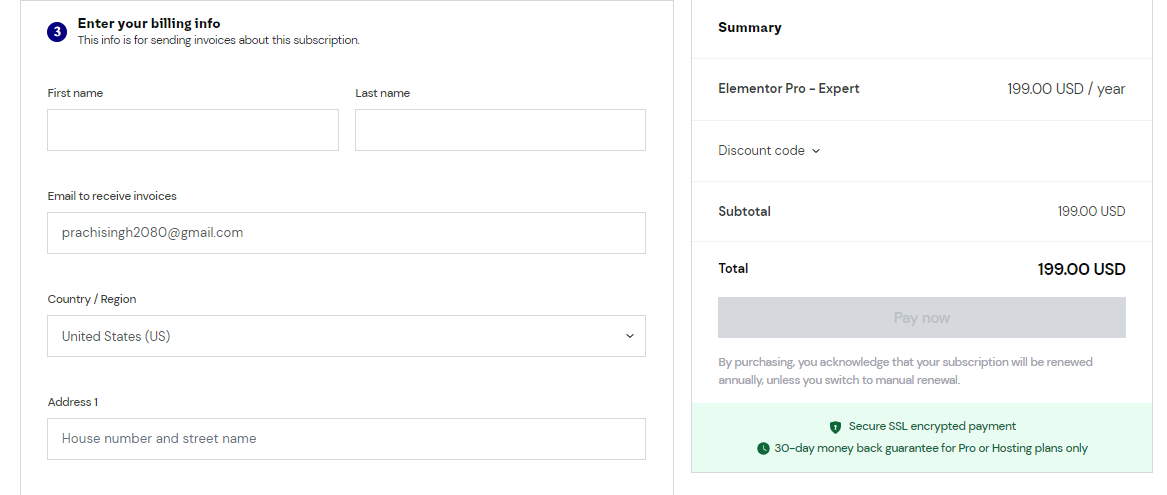This screenshot has height=495, width=1167.
Task: Click the bold Total 199.00 USD amount
Action: (1081, 269)
